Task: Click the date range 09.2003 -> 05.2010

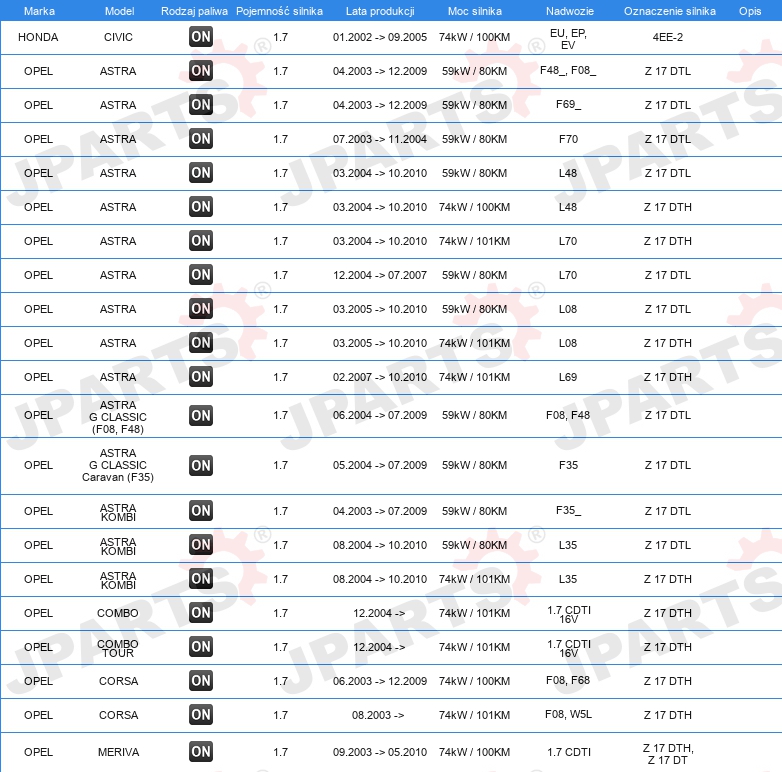Action: [x=380, y=752]
